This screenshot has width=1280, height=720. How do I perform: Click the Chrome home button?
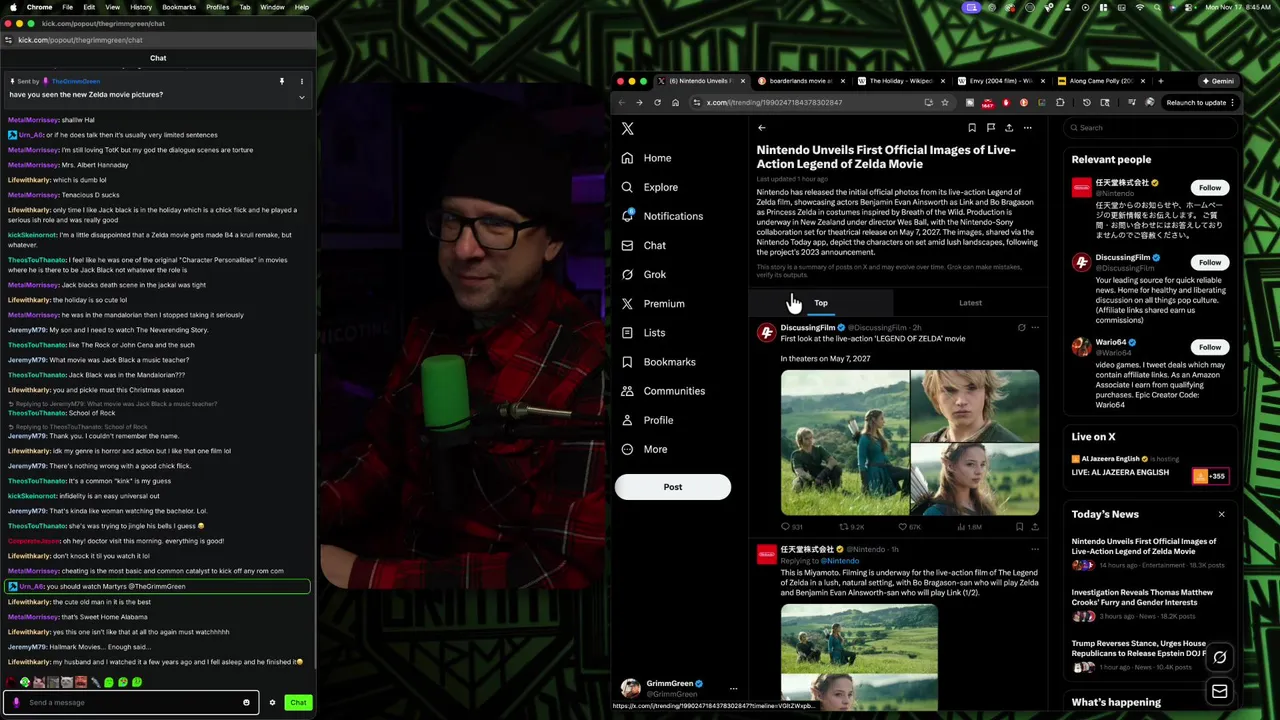click(x=675, y=102)
